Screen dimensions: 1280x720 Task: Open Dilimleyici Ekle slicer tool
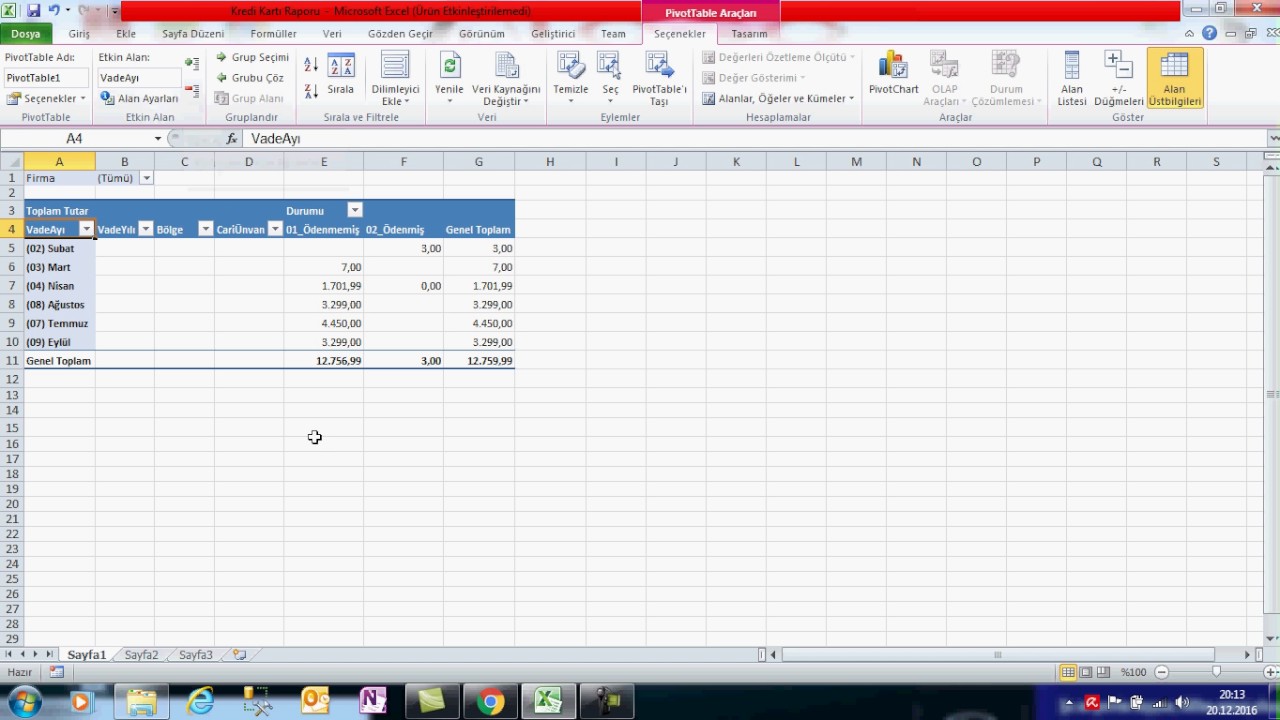395,79
